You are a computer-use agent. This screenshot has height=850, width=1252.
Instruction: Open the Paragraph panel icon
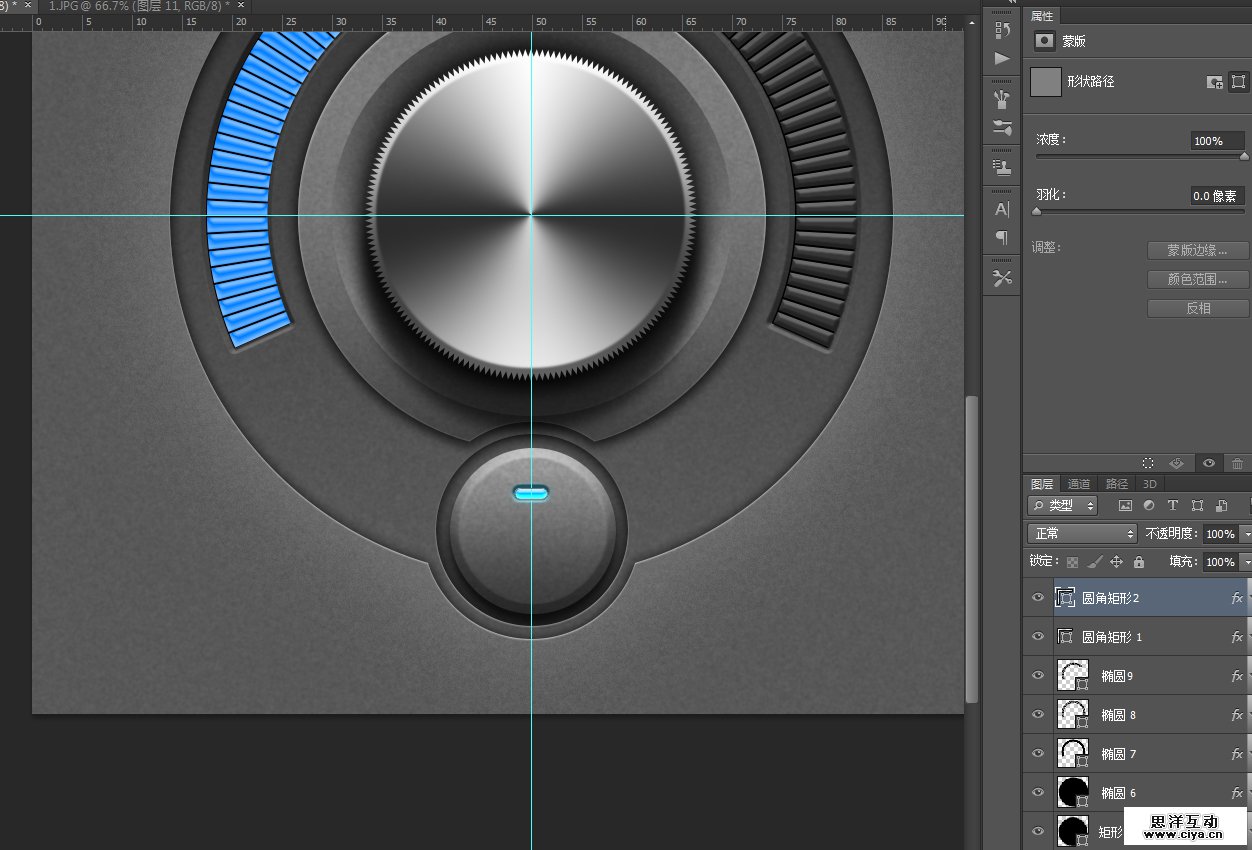pyautogui.click(x=1001, y=237)
